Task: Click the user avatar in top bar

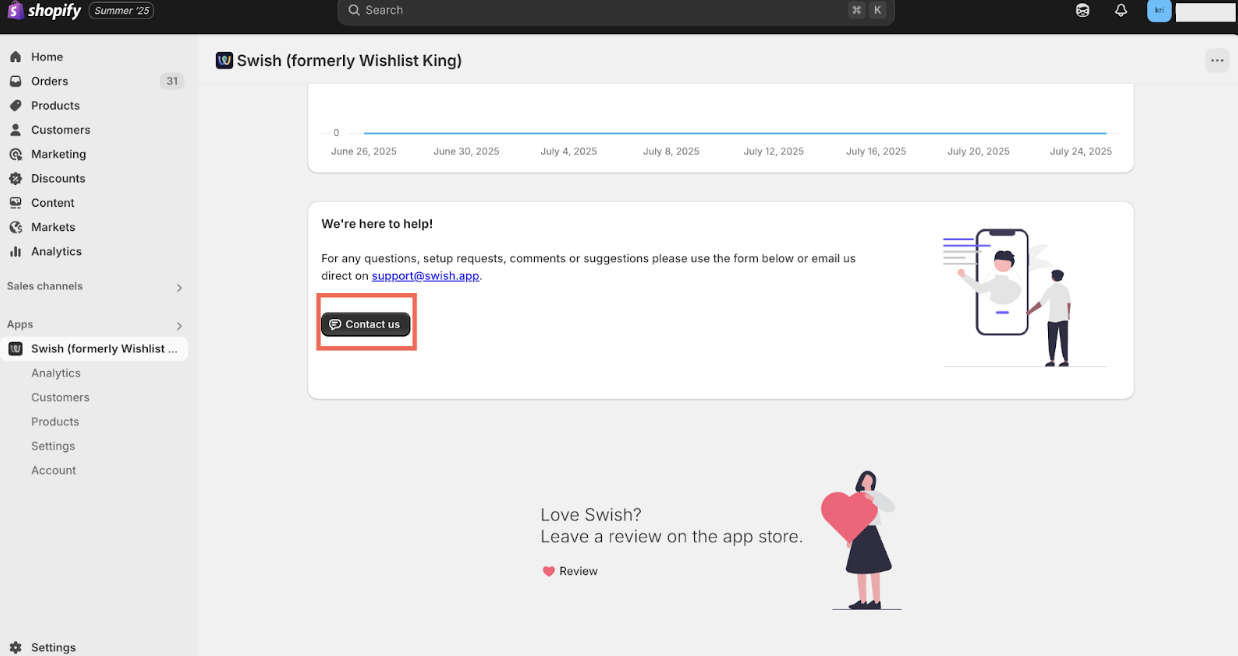Action: (x=1159, y=10)
